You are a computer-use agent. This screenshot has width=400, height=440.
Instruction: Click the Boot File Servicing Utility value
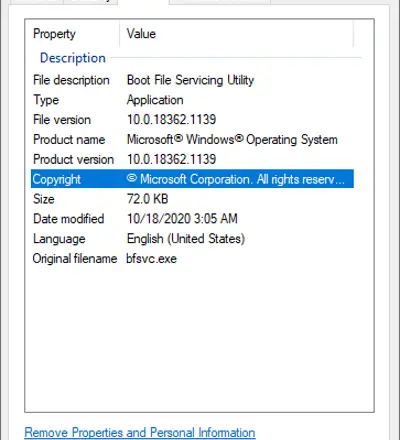[190, 80]
